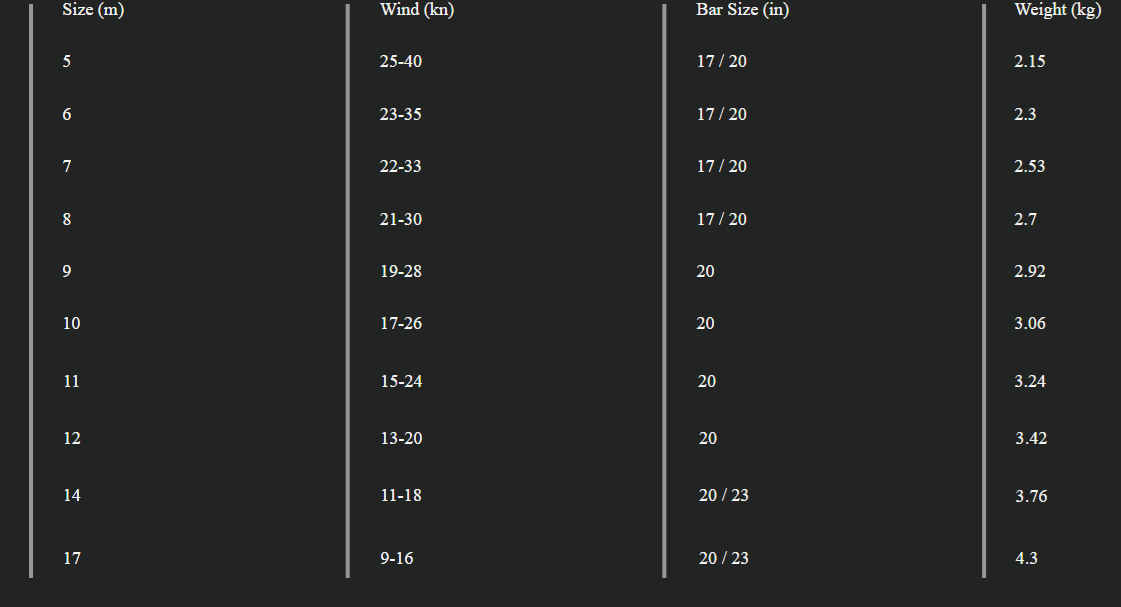1121x607 pixels.
Task: Select the 25-40 wind range cell
Action: (400, 61)
